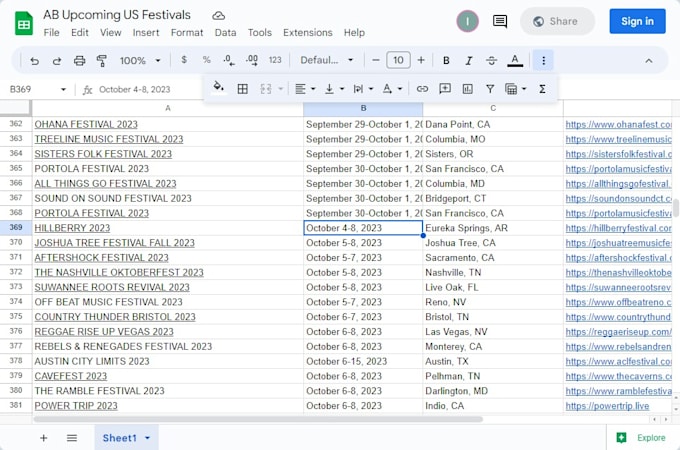Click the Explore button
The width and height of the screenshot is (680, 450).
click(641, 438)
